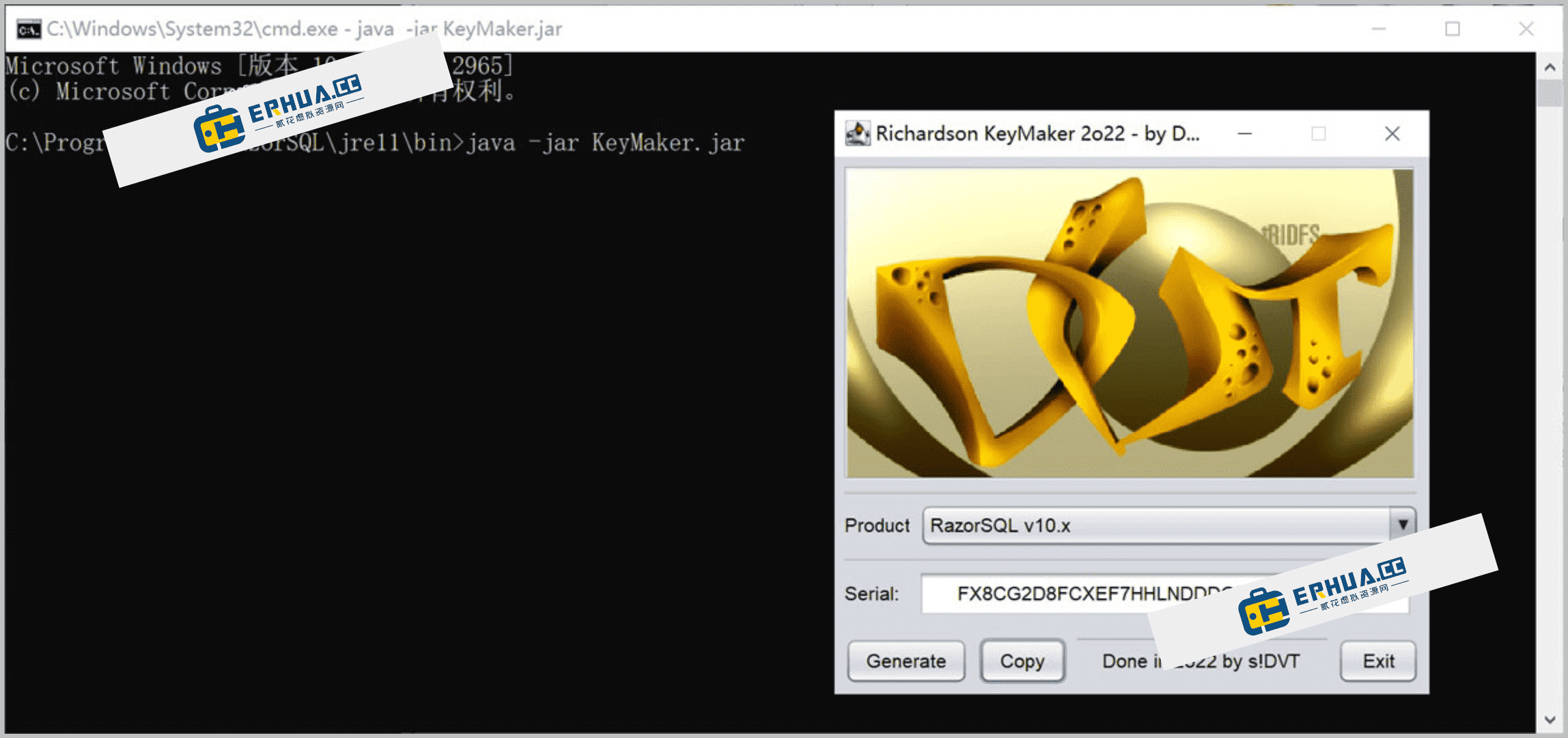Click the Generate button in KeyMaker

coord(906,661)
